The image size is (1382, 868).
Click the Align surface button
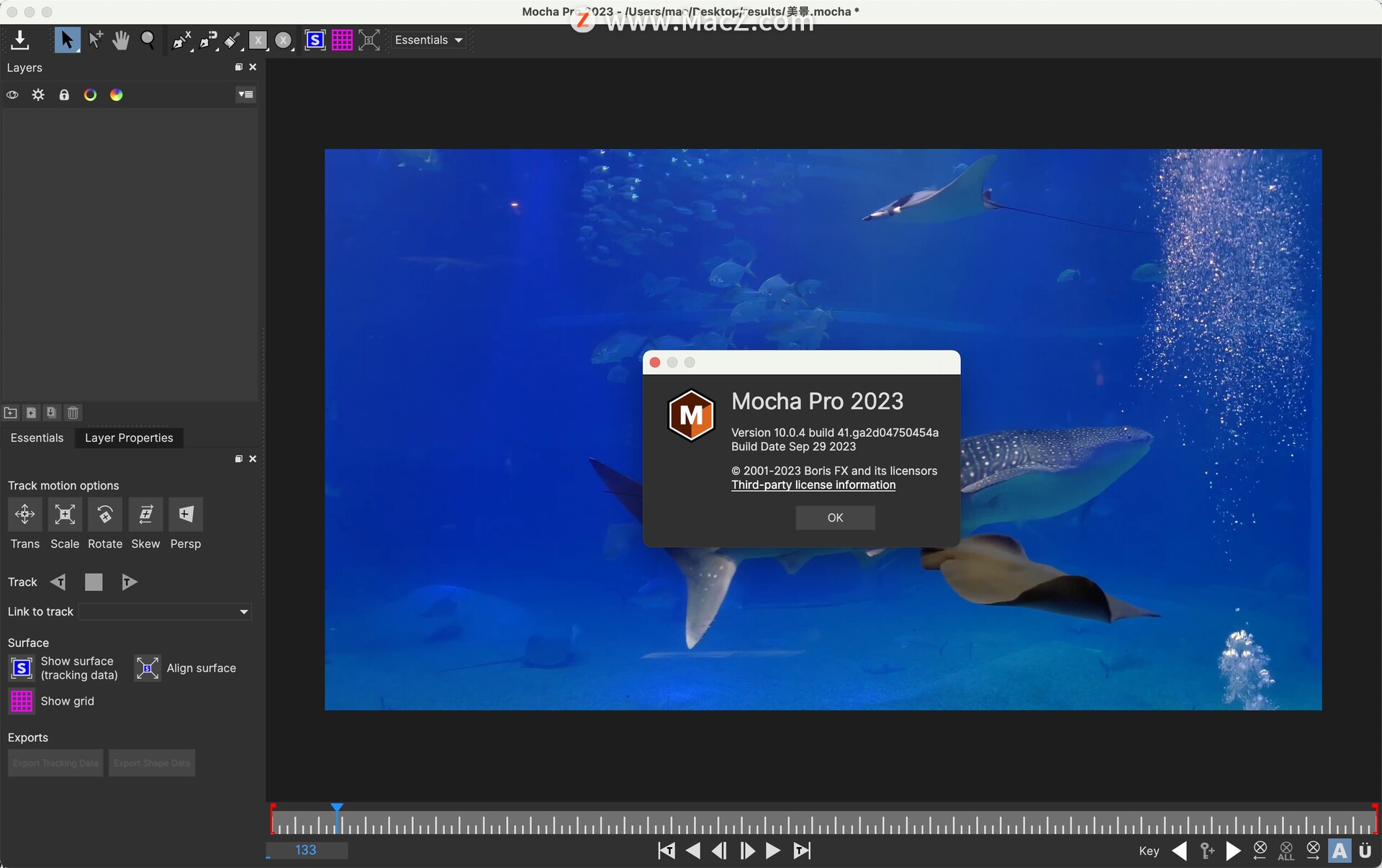[x=148, y=669]
